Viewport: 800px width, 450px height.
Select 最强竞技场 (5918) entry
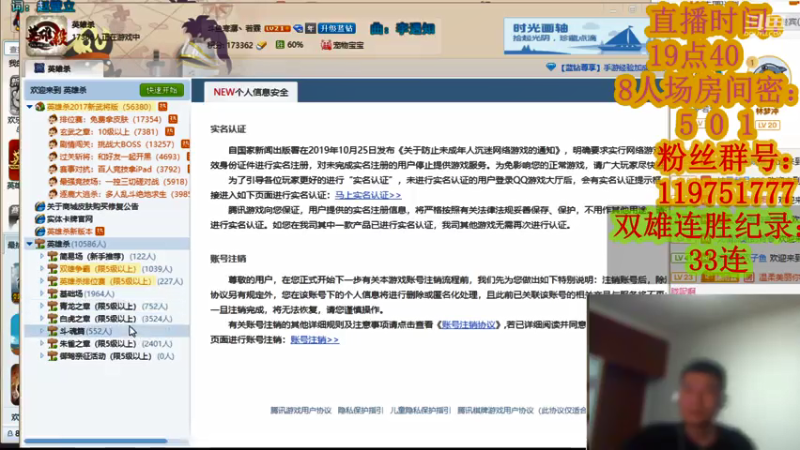pyautogui.click(x=123, y=182)
